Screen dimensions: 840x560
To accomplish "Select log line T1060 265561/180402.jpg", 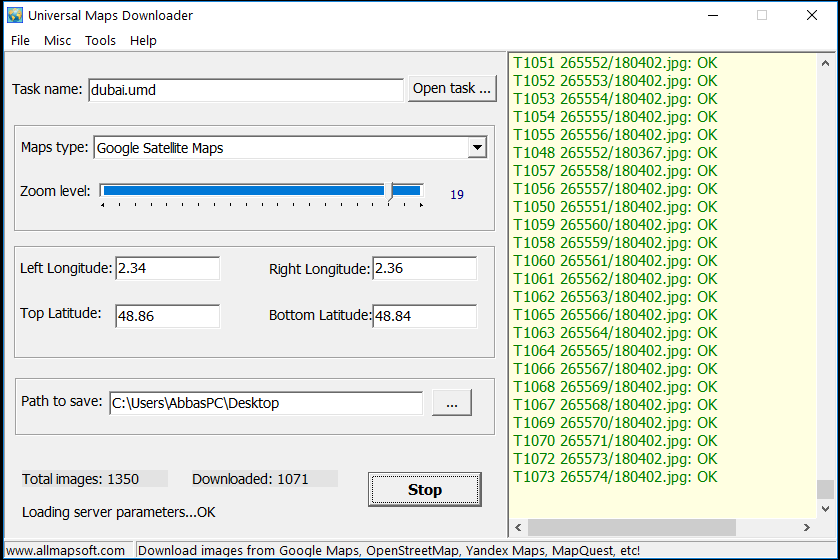I will (615, 261).
